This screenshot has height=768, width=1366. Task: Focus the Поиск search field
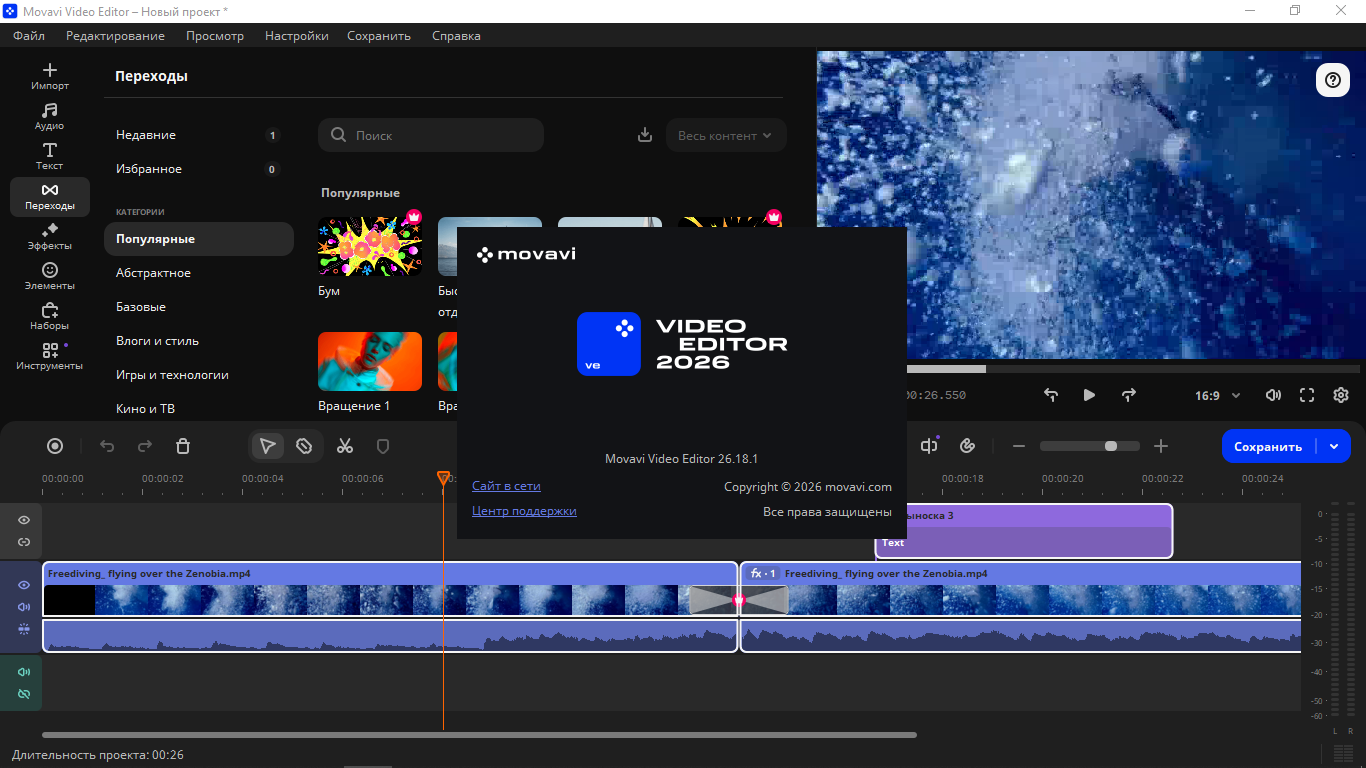coord(431,135)
